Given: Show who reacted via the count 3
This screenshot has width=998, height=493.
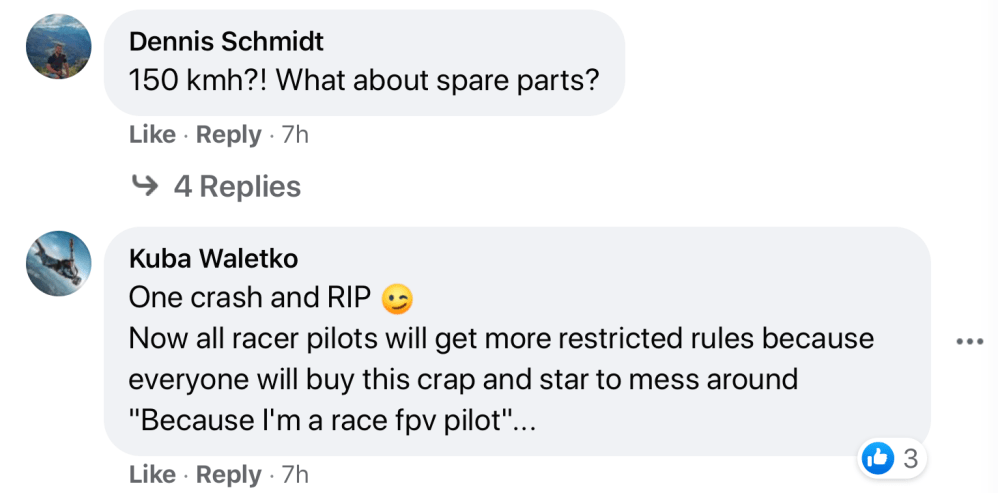Looking at the screenshot, I should 909,459.
